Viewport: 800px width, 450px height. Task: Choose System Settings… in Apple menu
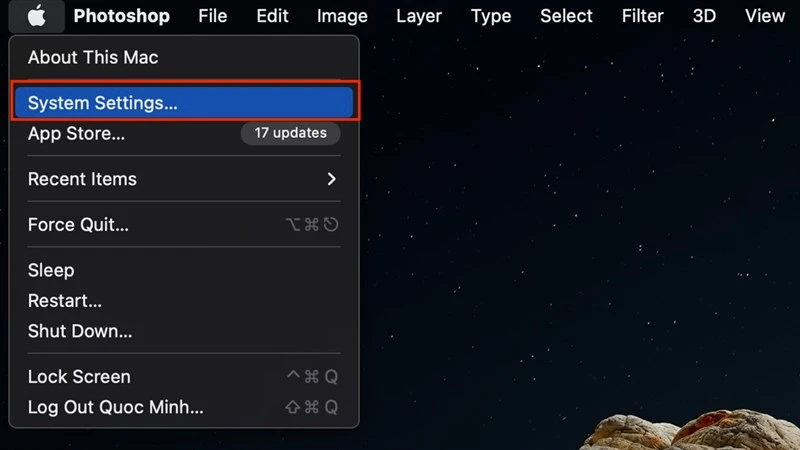click(184, 103)
